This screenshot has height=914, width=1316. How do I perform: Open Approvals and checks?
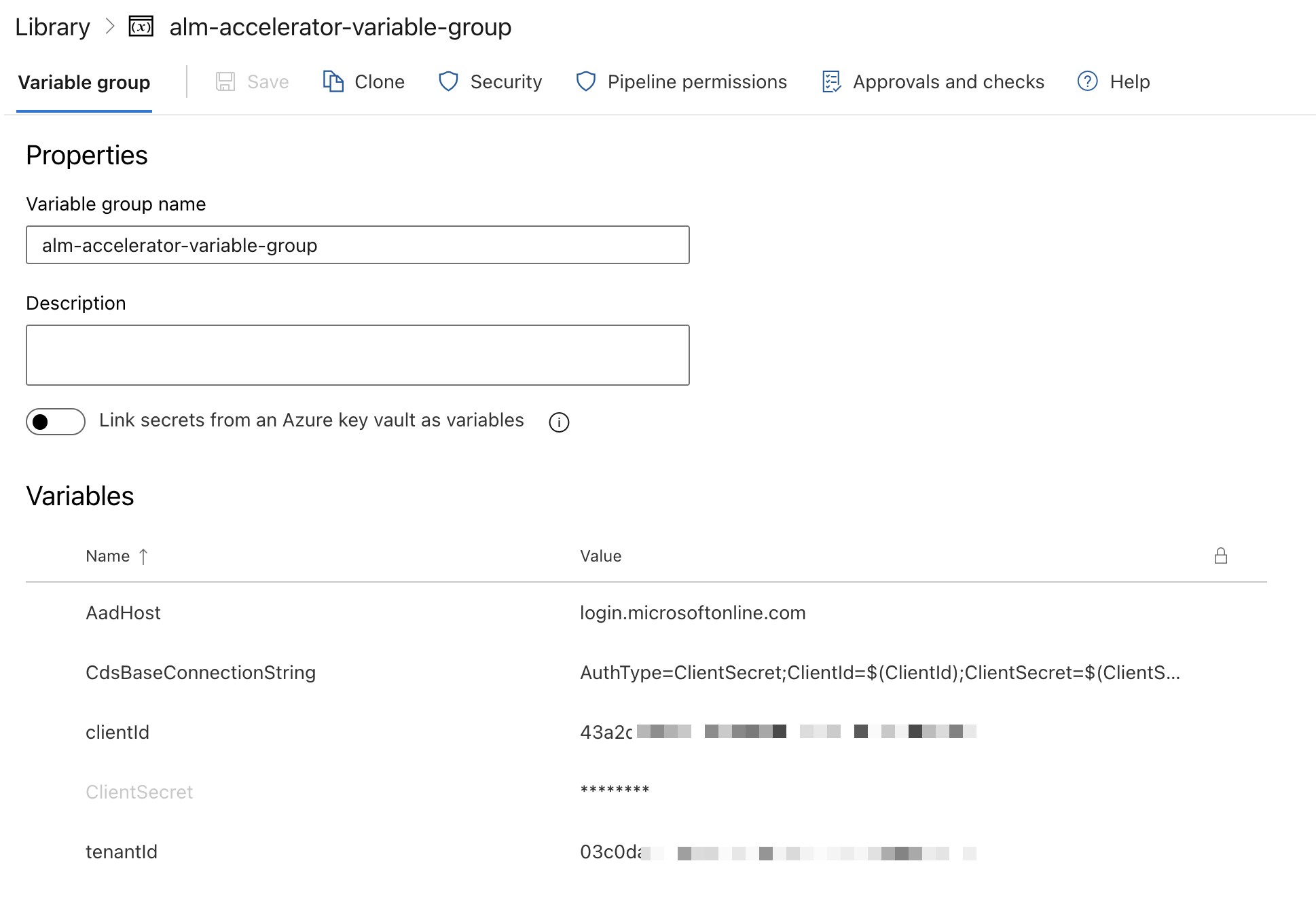(x=949, y=81)
